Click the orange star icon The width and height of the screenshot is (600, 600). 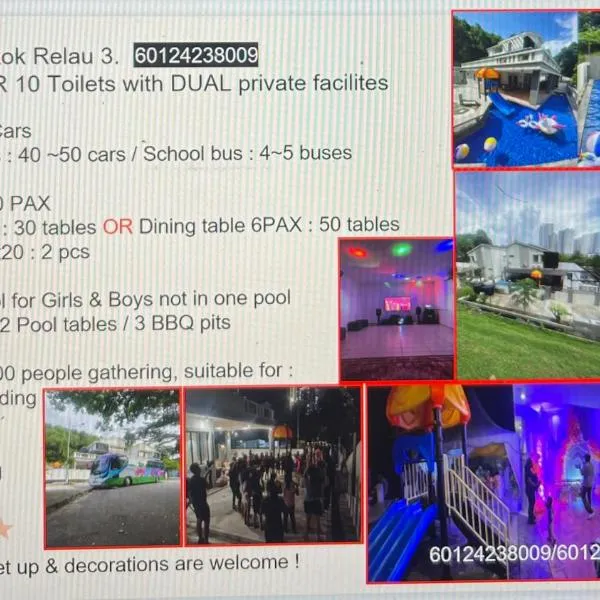pos(5,526)
